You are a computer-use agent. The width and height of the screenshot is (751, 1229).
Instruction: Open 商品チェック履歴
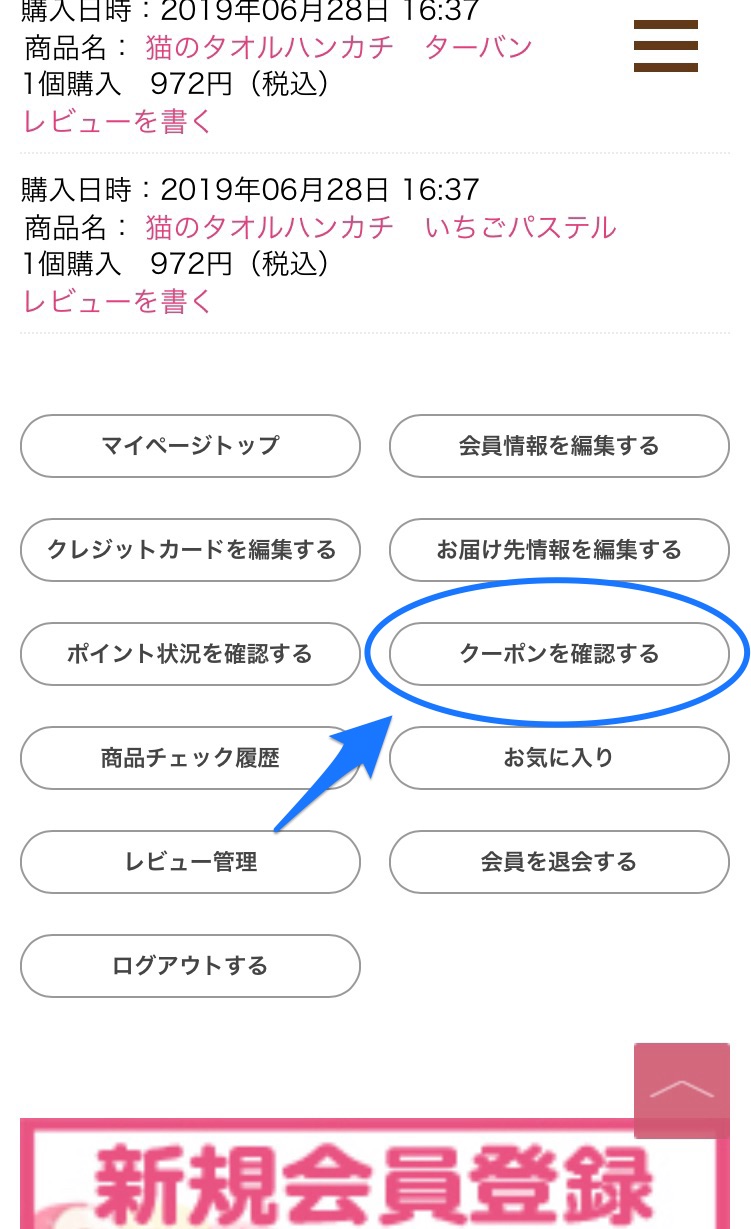pos(190,758)
